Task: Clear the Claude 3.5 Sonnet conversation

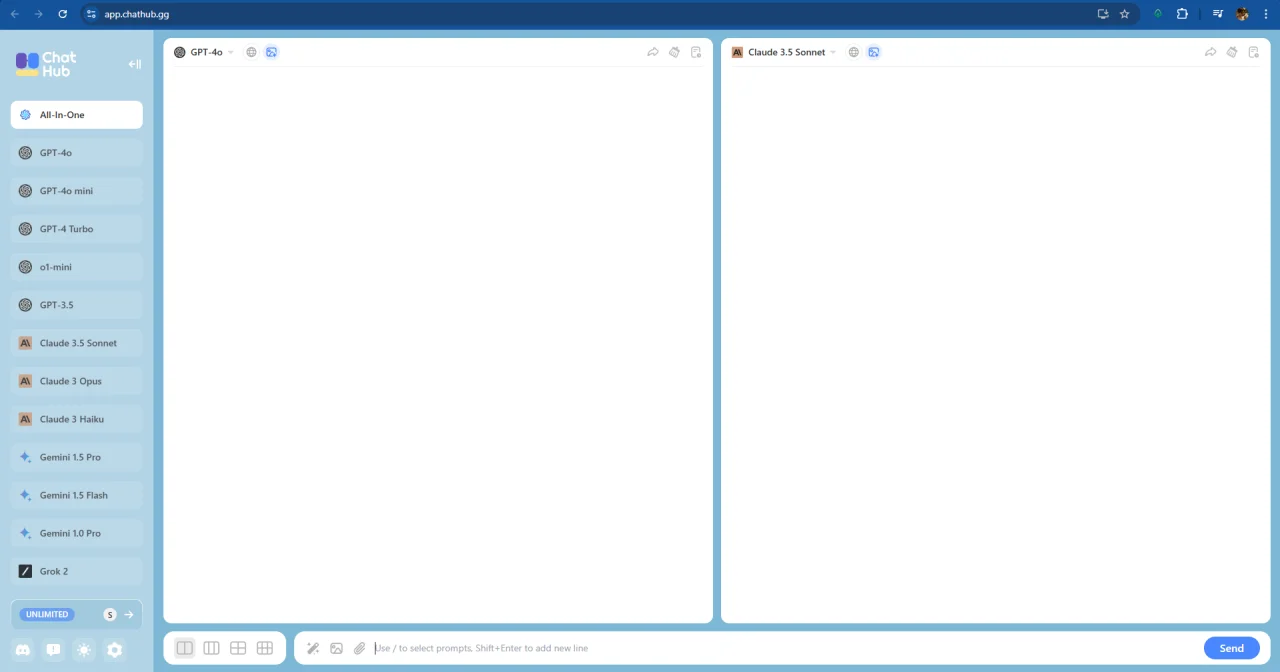Action: click(x=1233, y=52)
